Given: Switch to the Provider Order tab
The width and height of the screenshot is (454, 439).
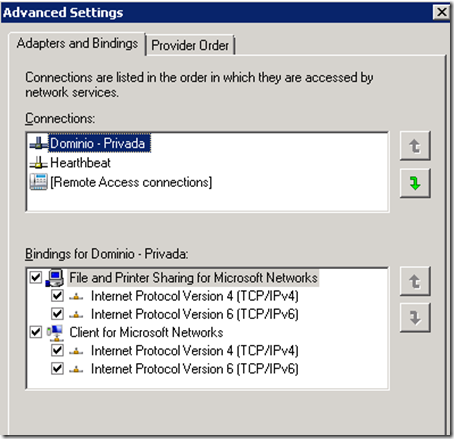Looking at the screenshot, I should pyautogui.click(x=190, y=45).
